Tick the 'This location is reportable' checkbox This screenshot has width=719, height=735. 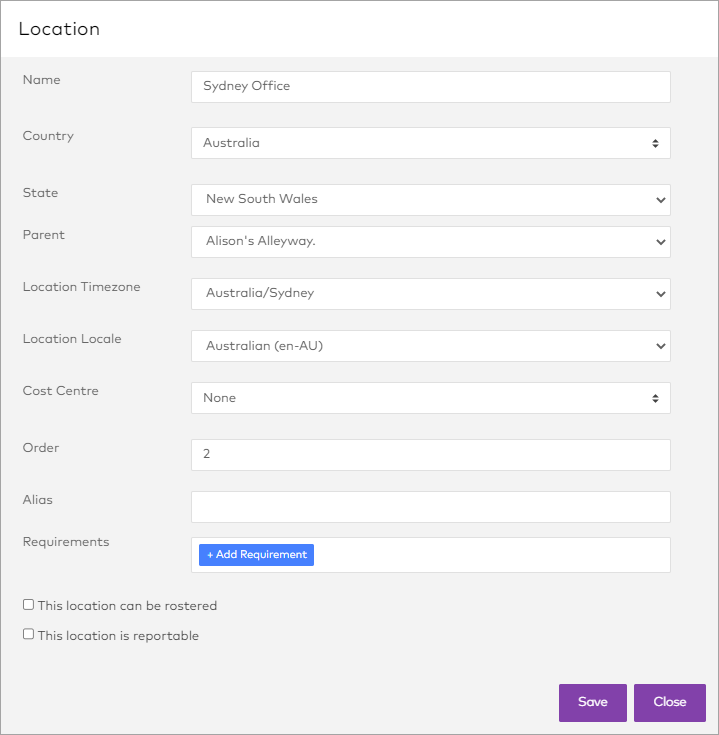pos(29,634)
